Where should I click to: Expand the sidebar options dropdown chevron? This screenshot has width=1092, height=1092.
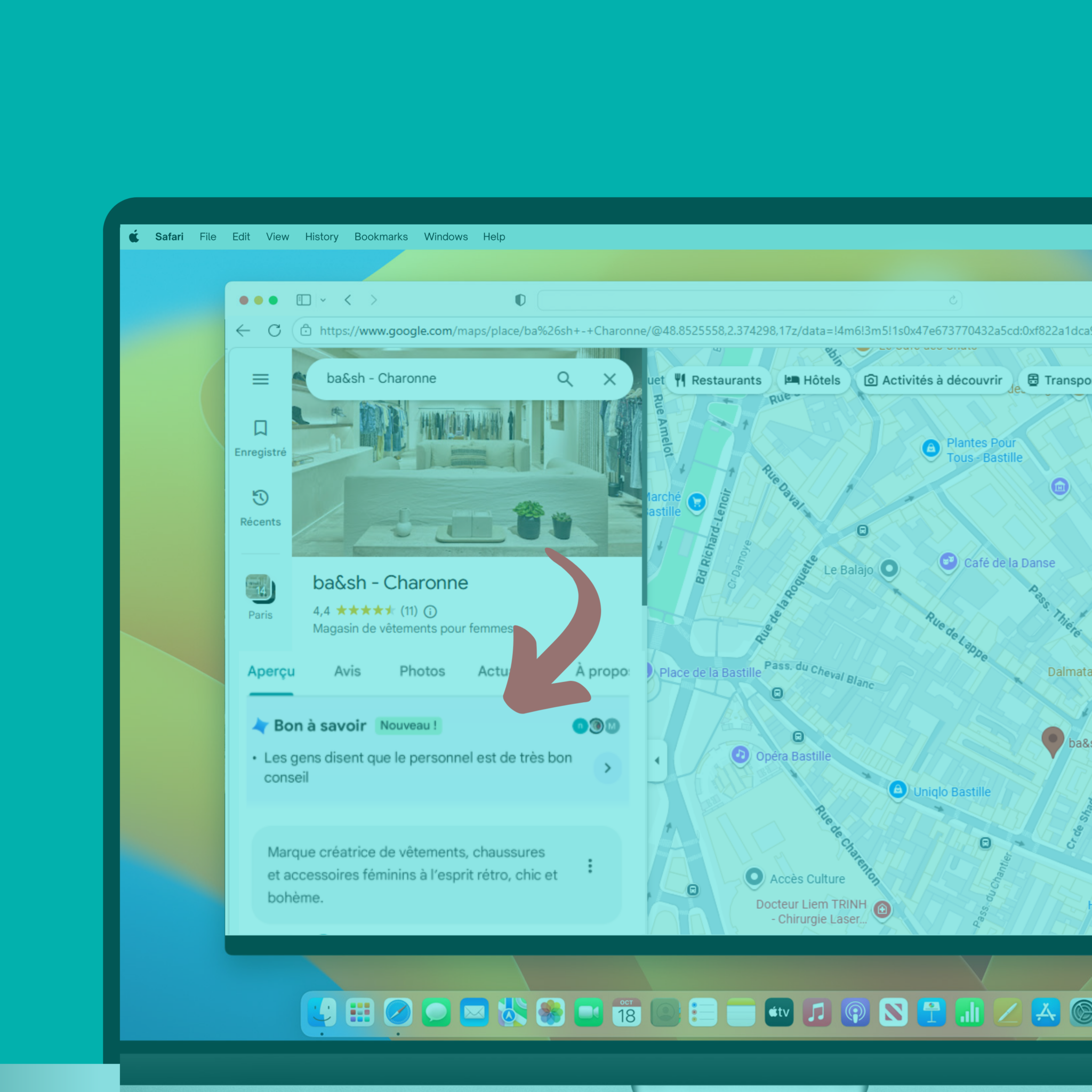click(x=323, y=300)
